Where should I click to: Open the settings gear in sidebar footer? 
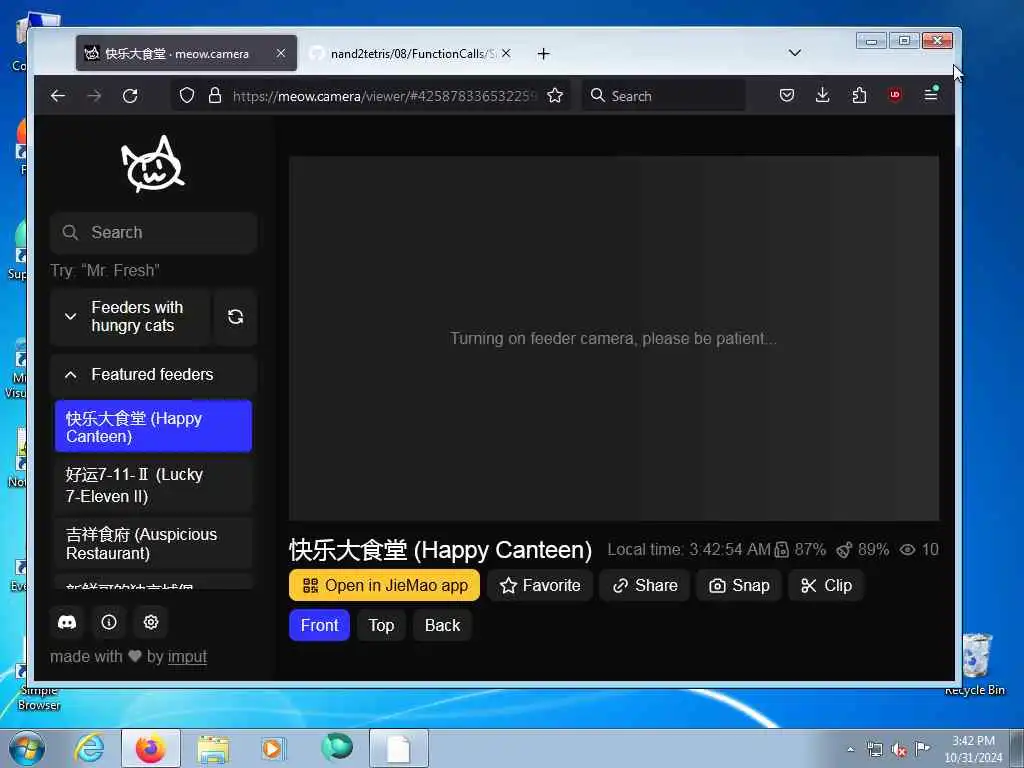pos(151,622)
